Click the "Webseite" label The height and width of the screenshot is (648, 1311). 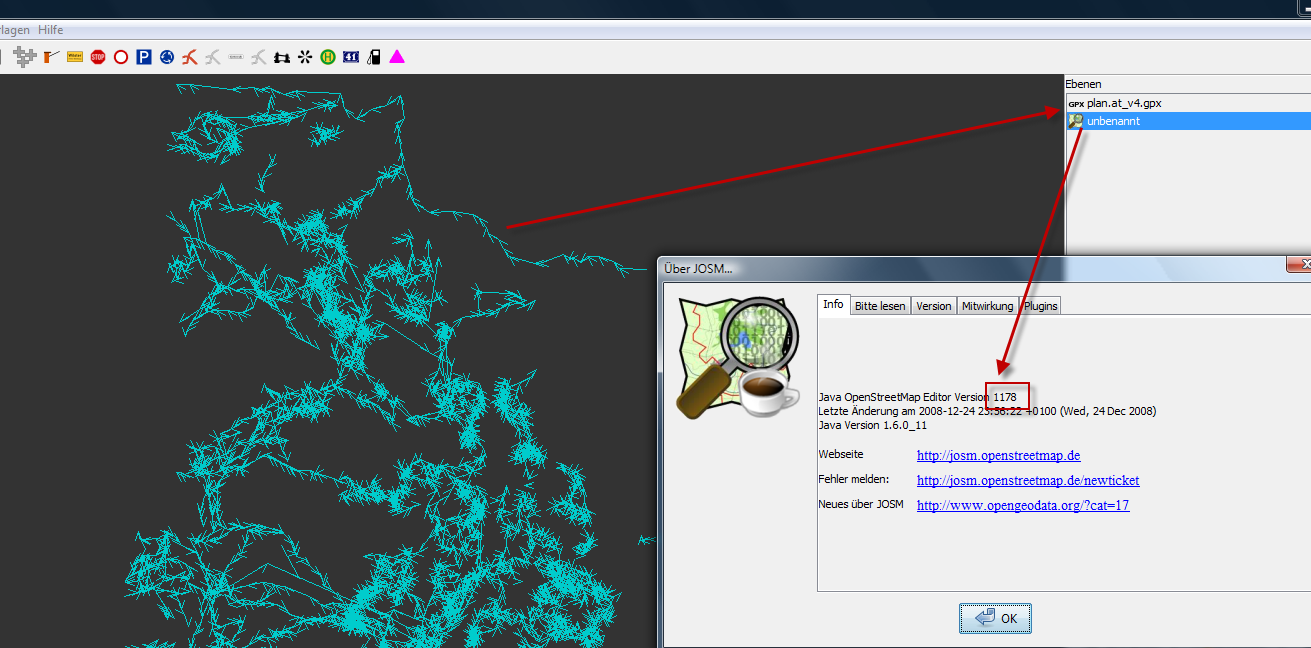tap(841, 454)
